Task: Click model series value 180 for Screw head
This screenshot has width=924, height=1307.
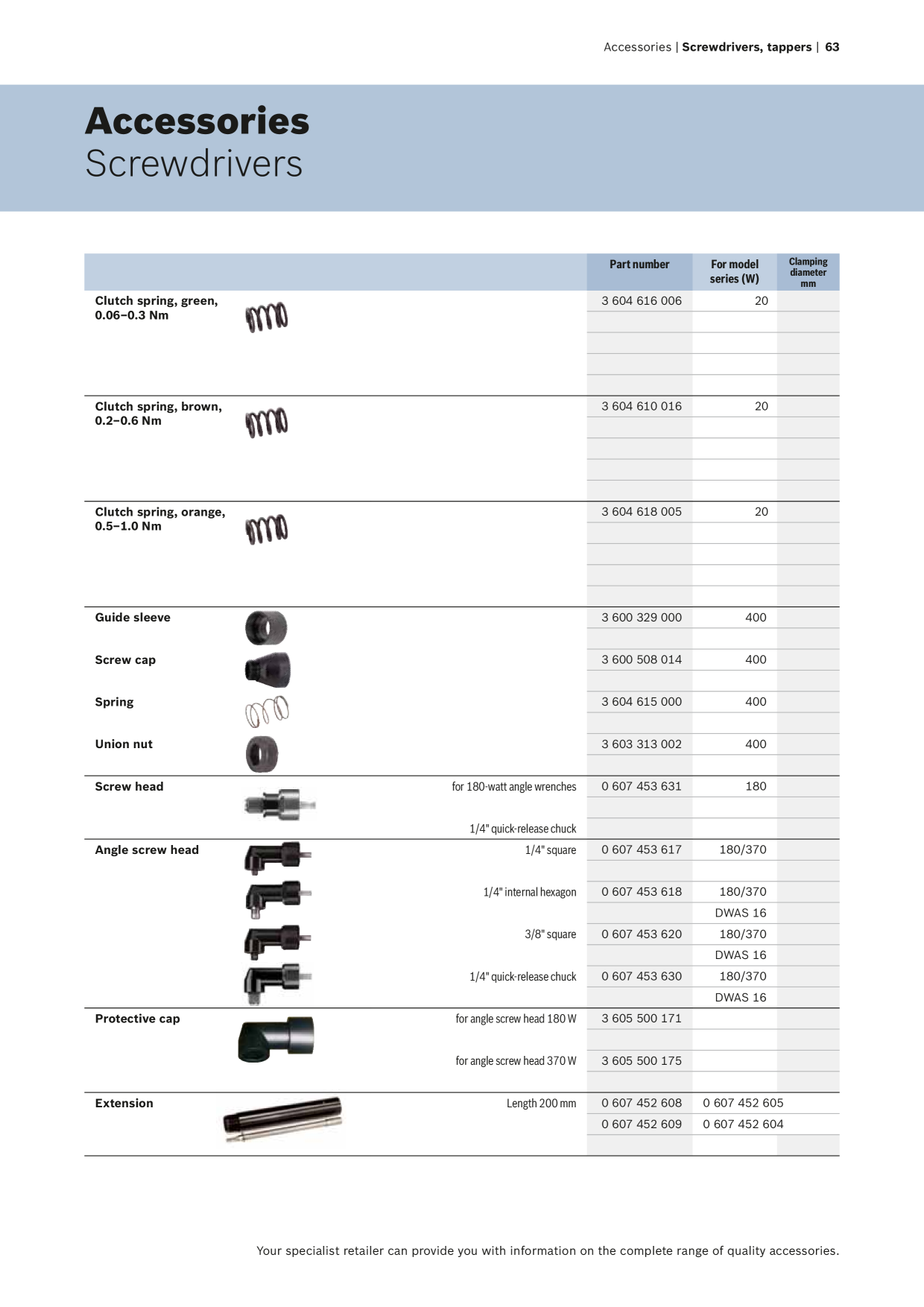Action: [756, 786]
